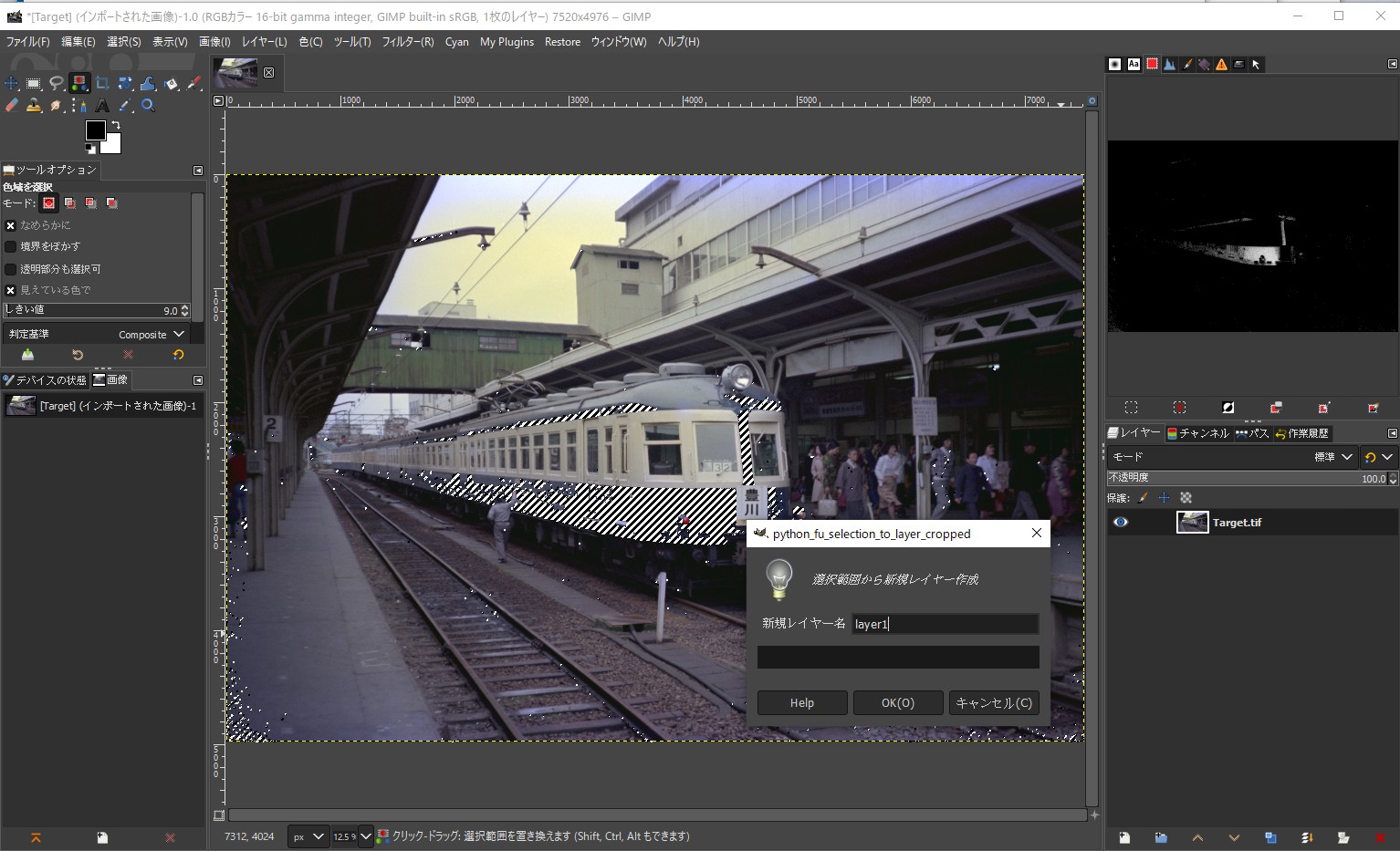Activate the Crop tool

102,84
